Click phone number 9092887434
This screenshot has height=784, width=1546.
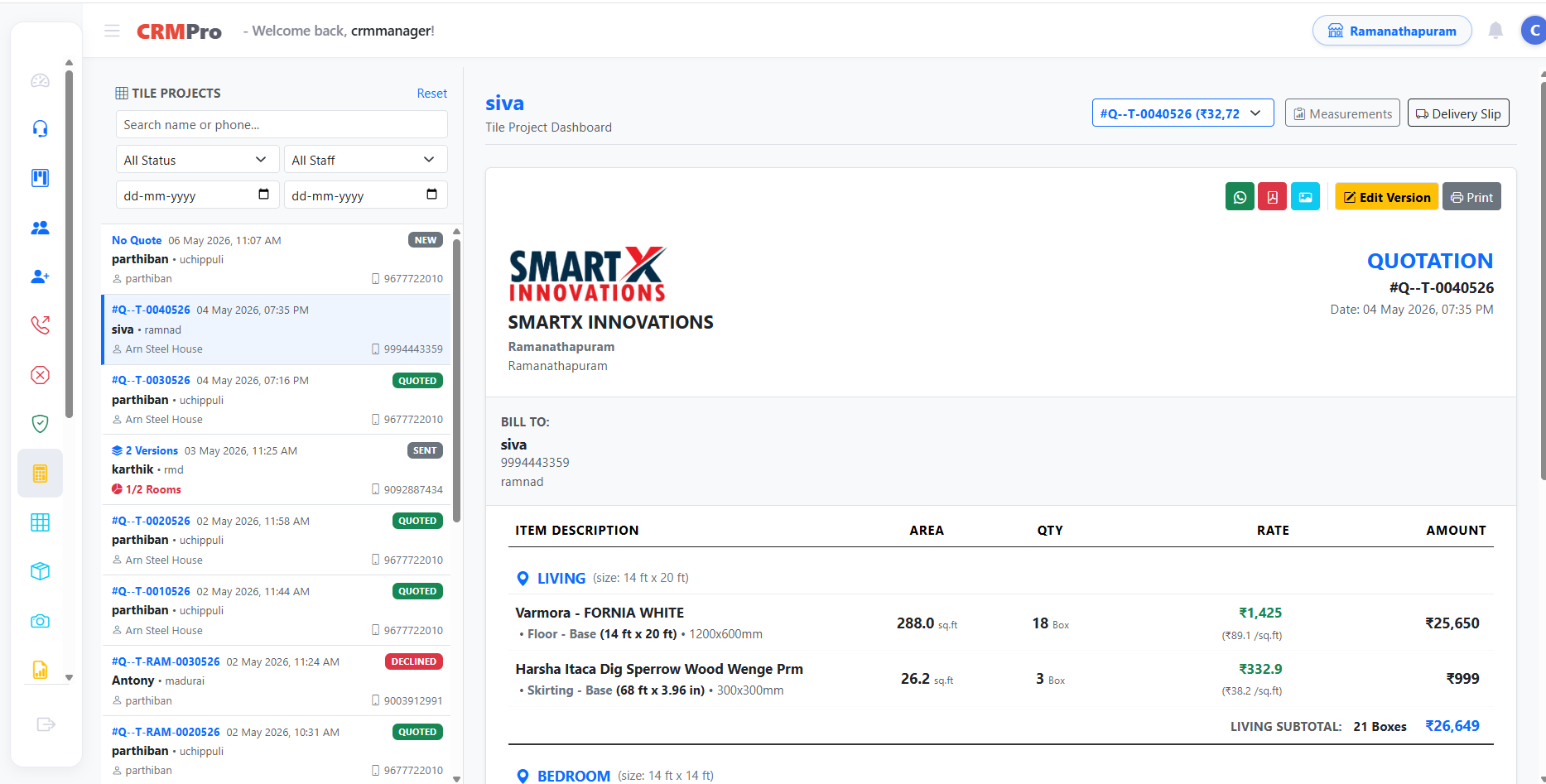coord(413,489)
